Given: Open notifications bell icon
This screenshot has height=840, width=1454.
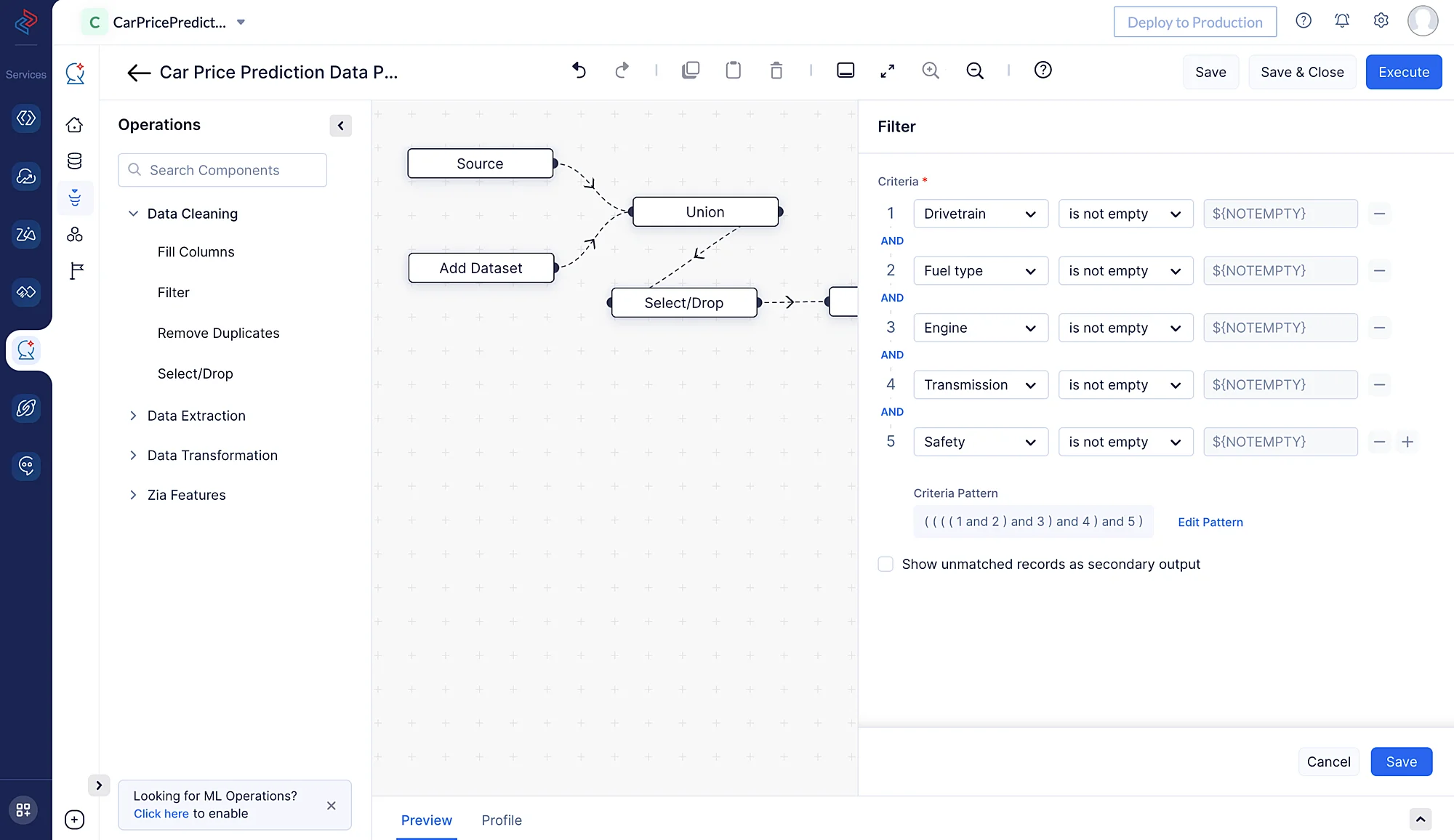Looking at the screenshot, I should [1342, 21].
